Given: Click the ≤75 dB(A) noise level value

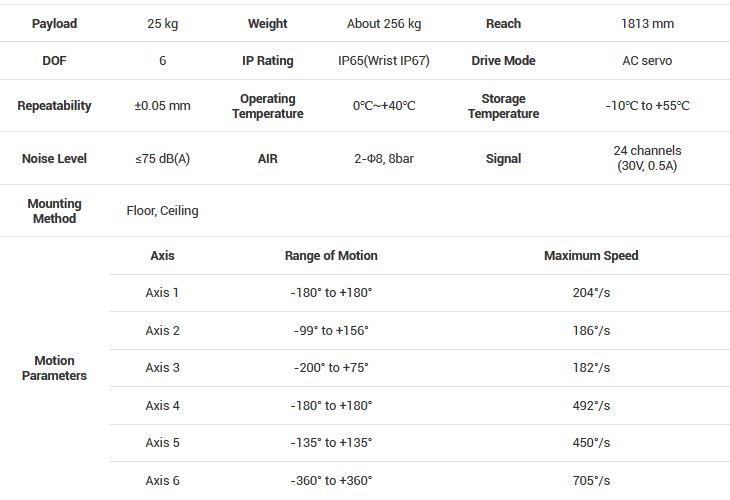Looking at the screenshot, I should pos(162,159).
